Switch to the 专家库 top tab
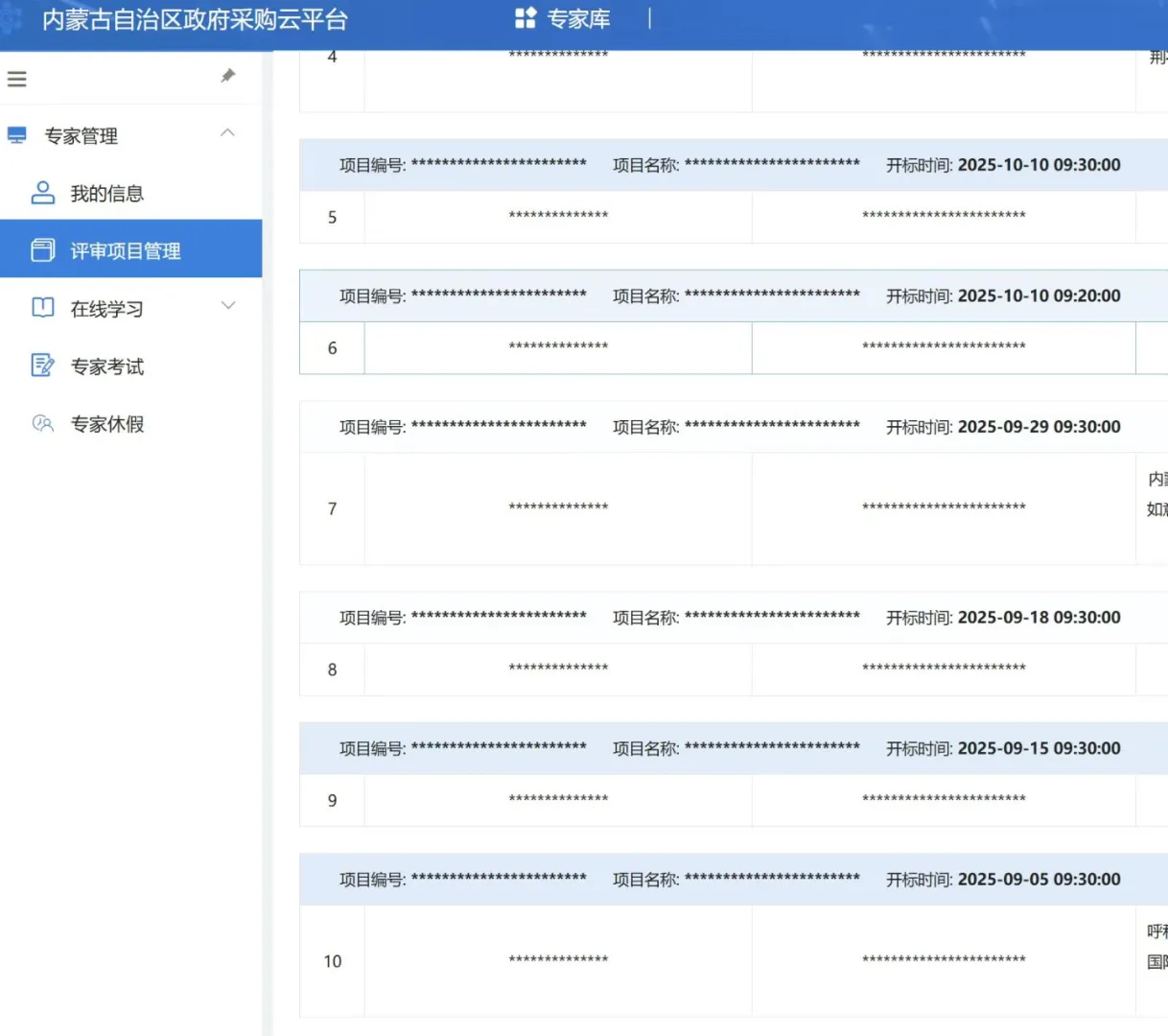 point(578,19)
